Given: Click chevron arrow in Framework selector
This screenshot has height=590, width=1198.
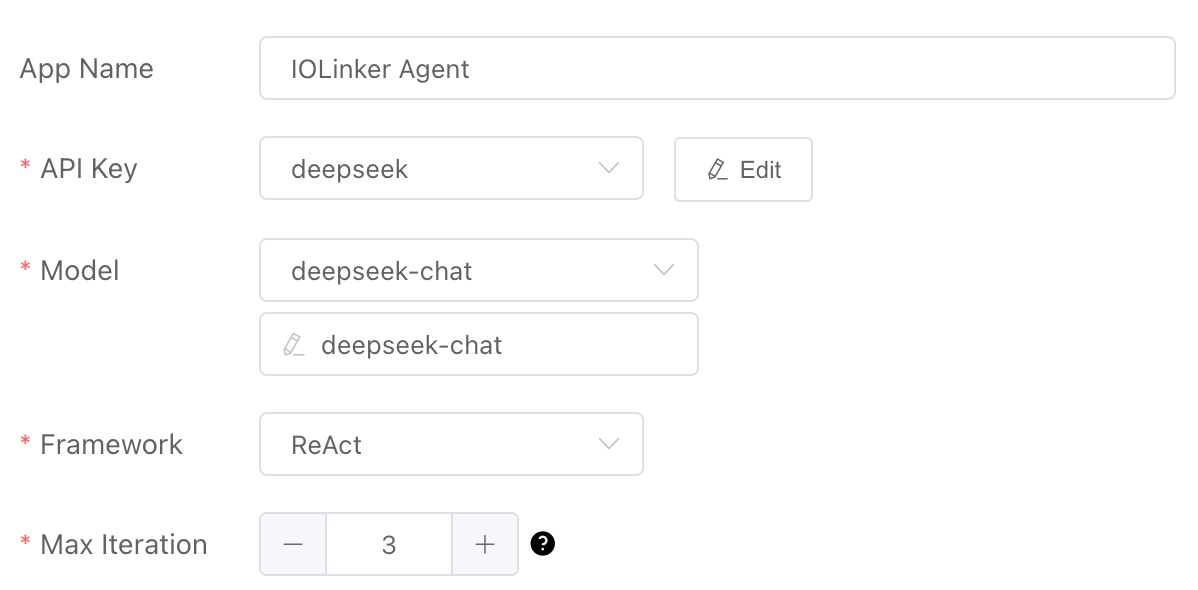Looking at the screenshot, I should pyautogui.click(x=608, y=444).
